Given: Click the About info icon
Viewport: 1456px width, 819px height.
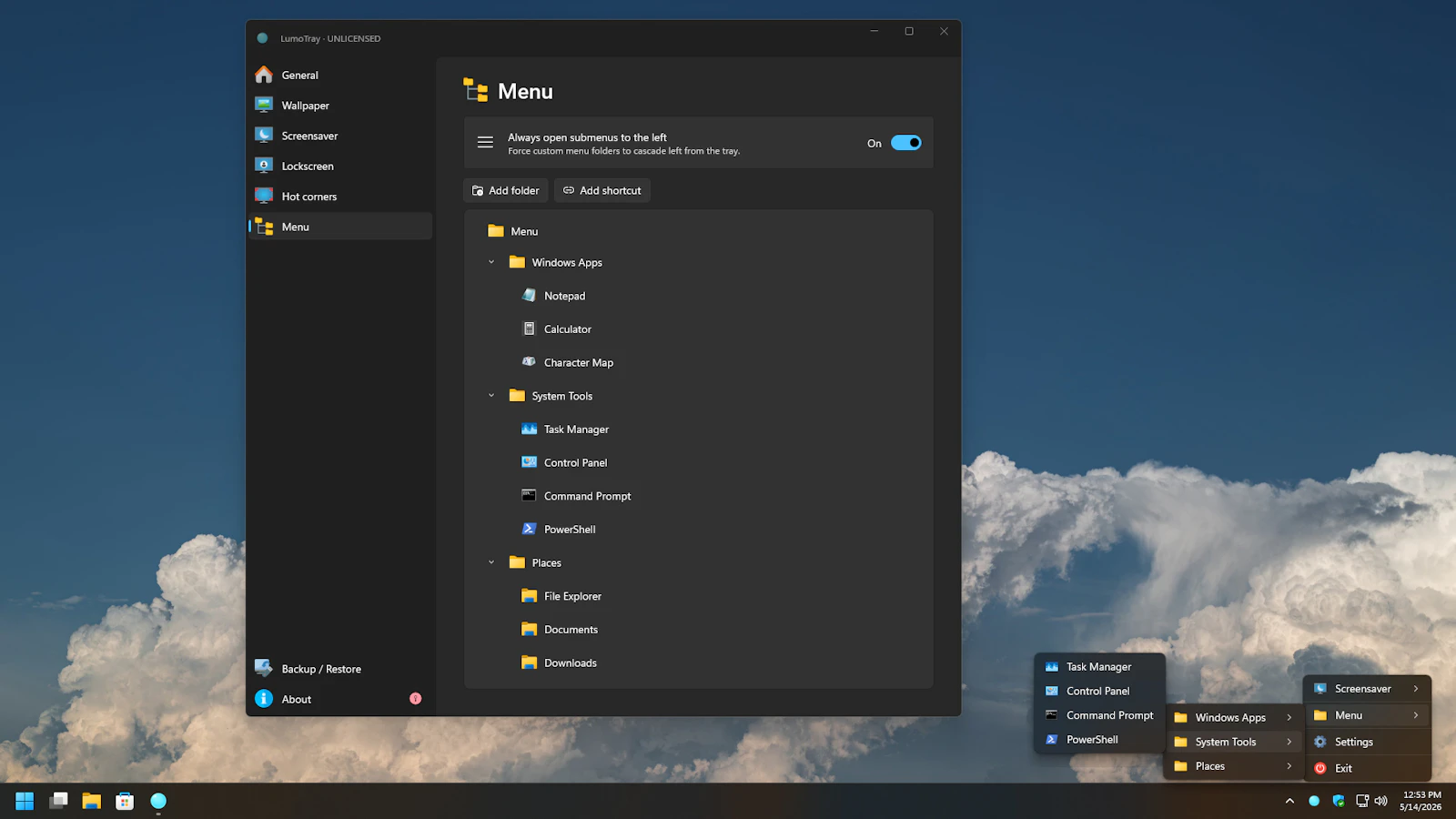Looking at the screenshot, I should (264, 699).
